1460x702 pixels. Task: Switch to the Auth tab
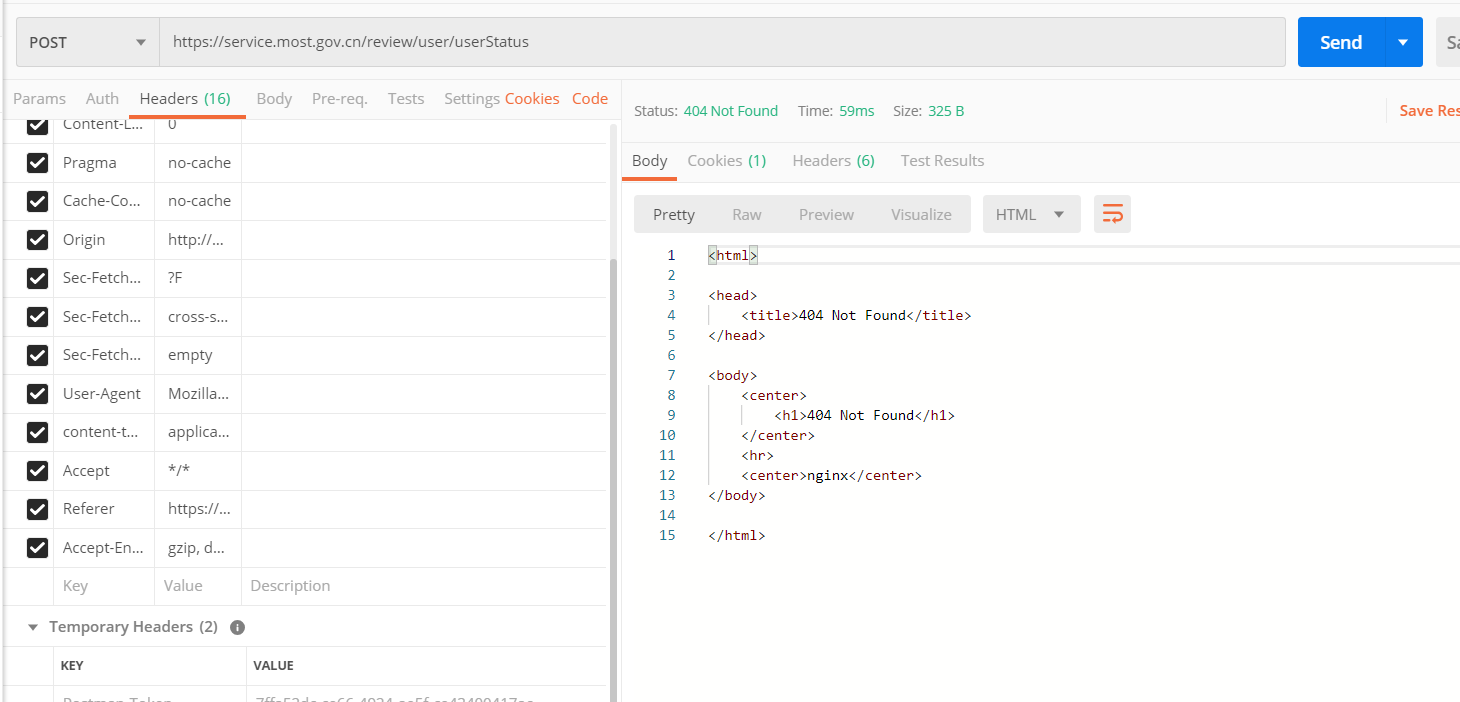coord(102,98)
